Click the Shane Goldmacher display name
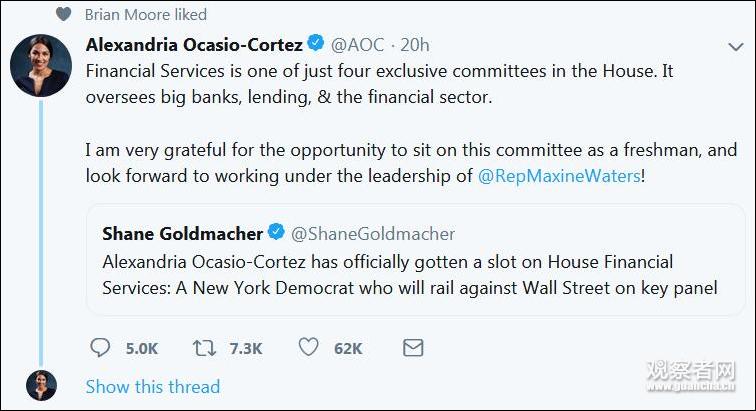The image size is (756, 411). click(x=182, y=233)
